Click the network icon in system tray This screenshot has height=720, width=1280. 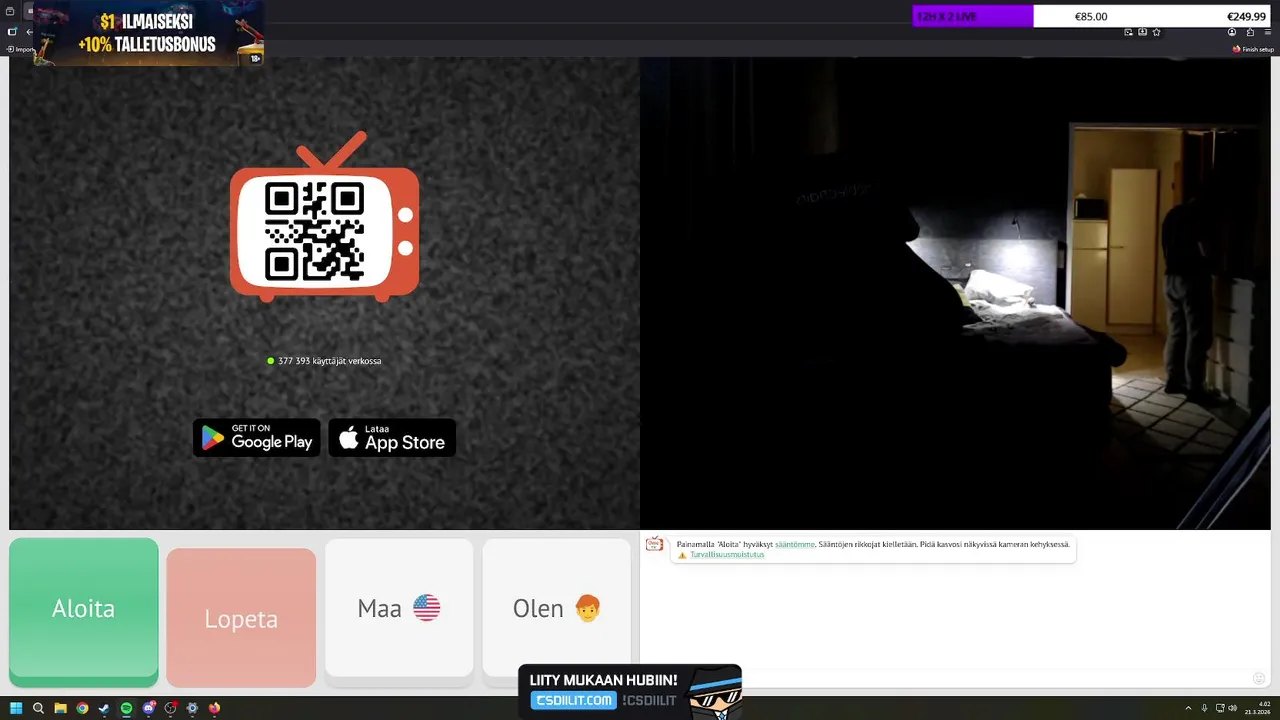click(x=1220, y=708)
